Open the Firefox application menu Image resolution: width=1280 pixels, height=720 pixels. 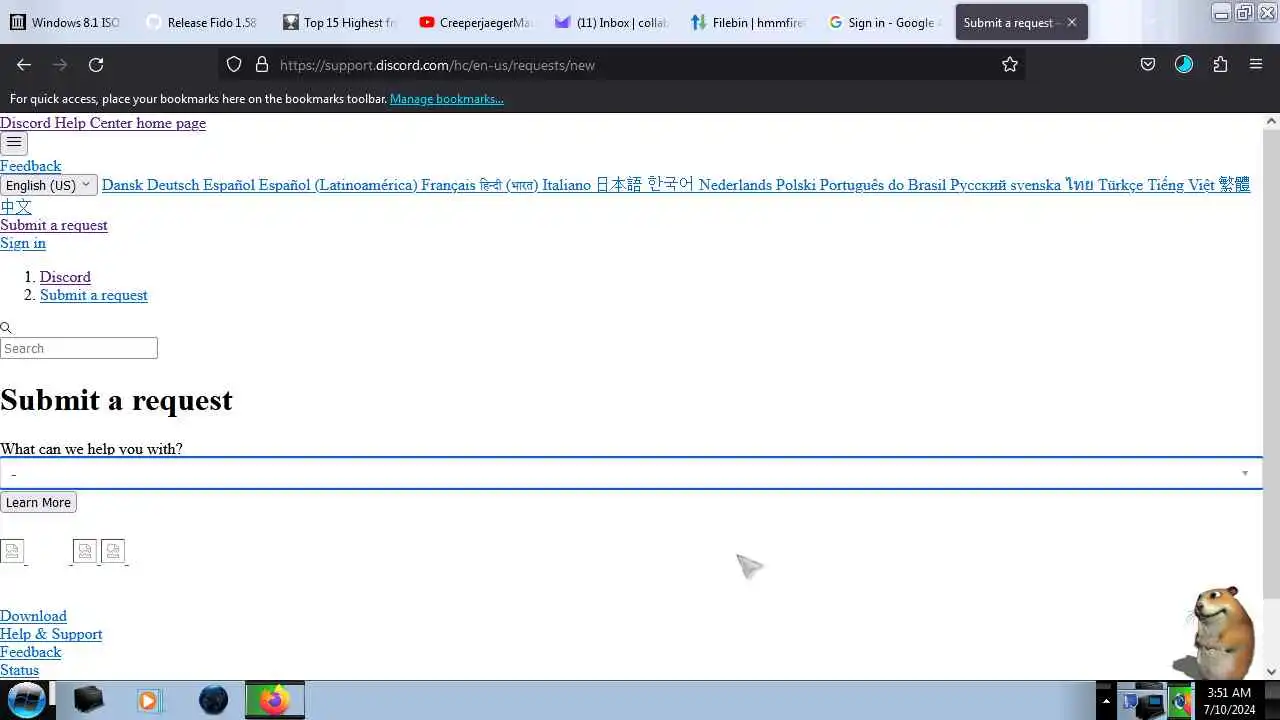pos(1256,65)
